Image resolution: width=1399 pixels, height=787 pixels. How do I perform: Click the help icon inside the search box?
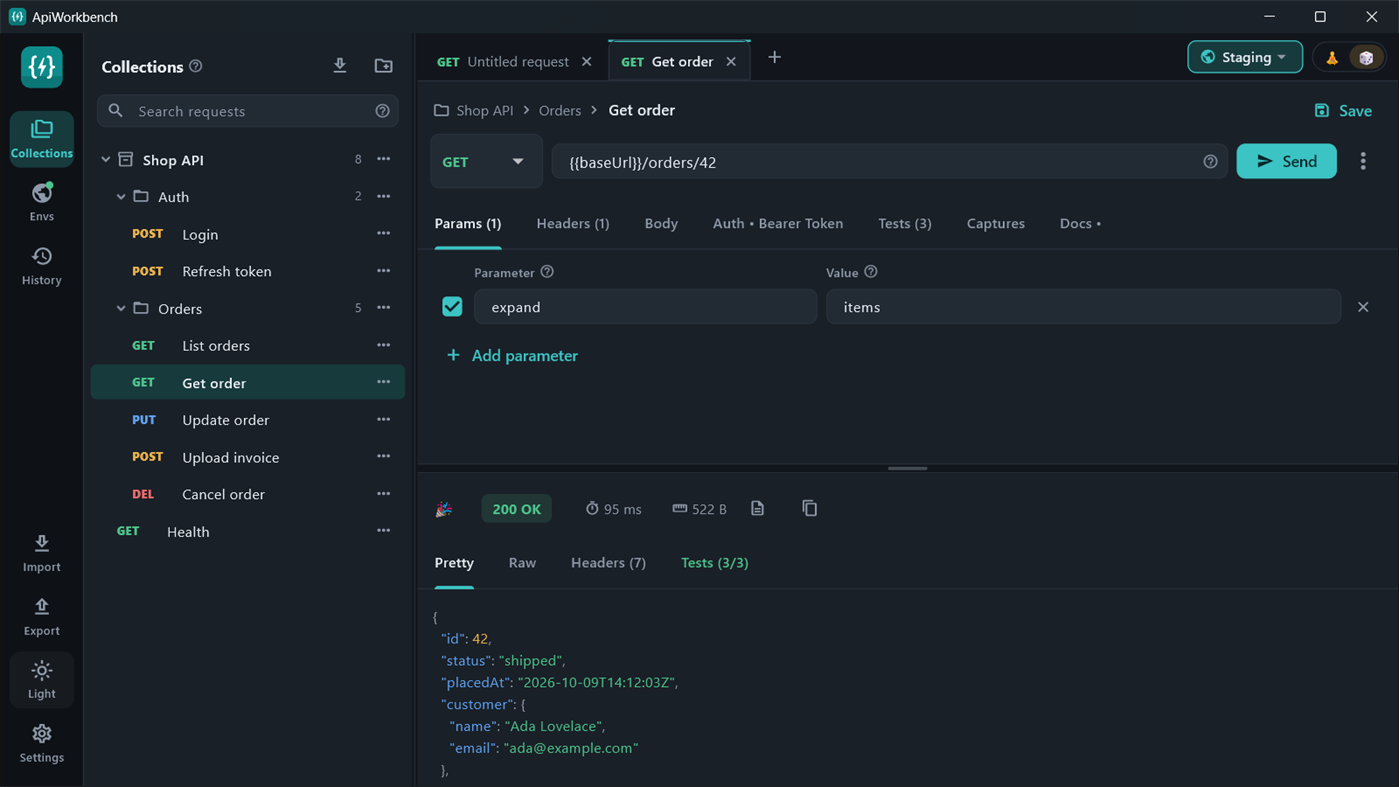[382, 111]
